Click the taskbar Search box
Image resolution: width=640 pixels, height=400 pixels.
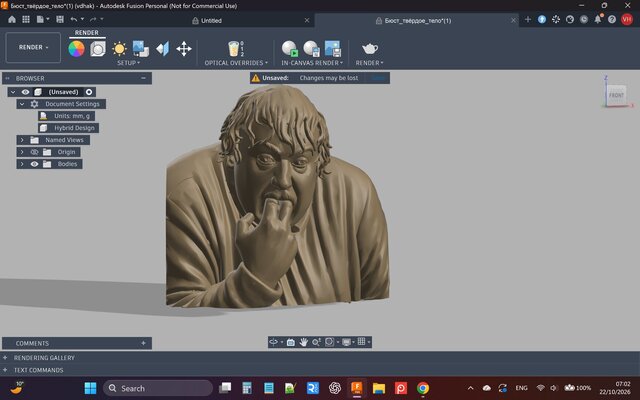click(158, 388)
